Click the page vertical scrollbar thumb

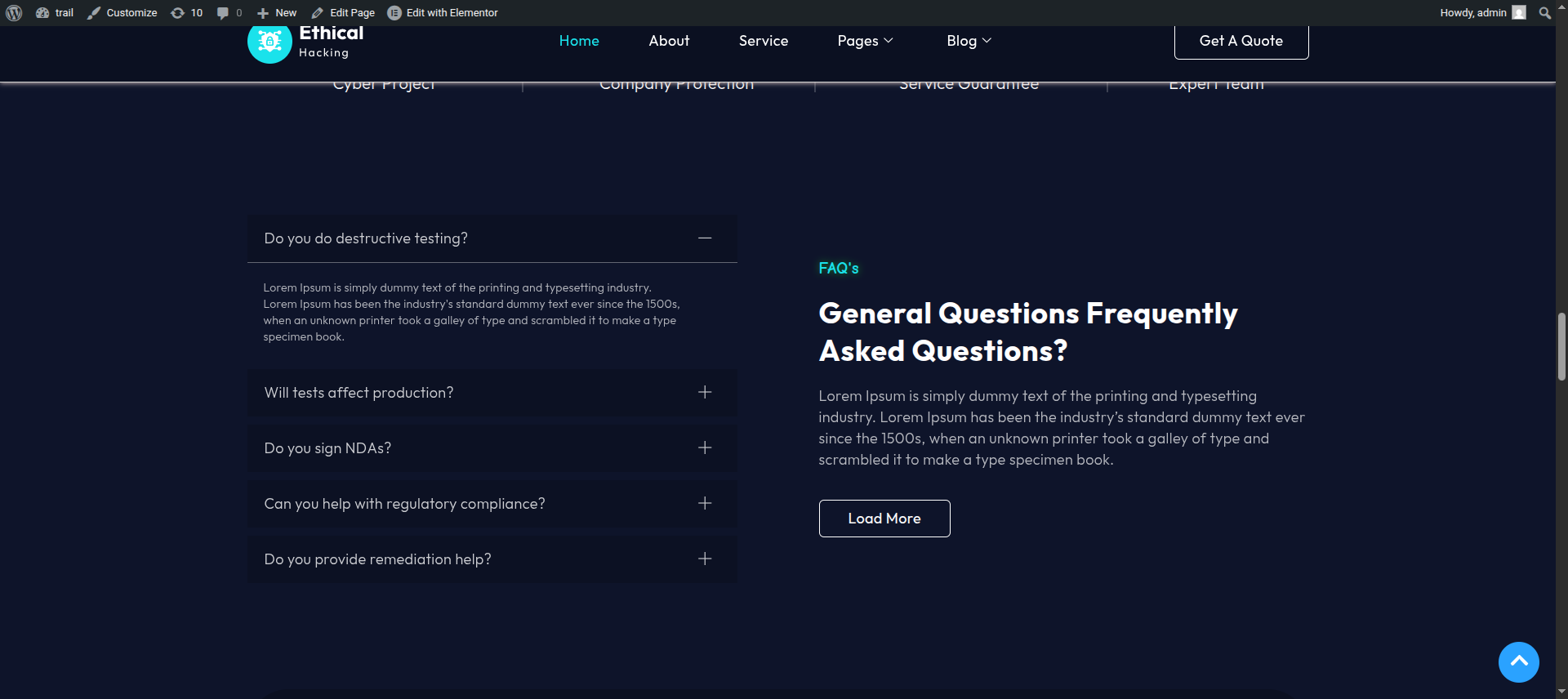coord(1561,346)
